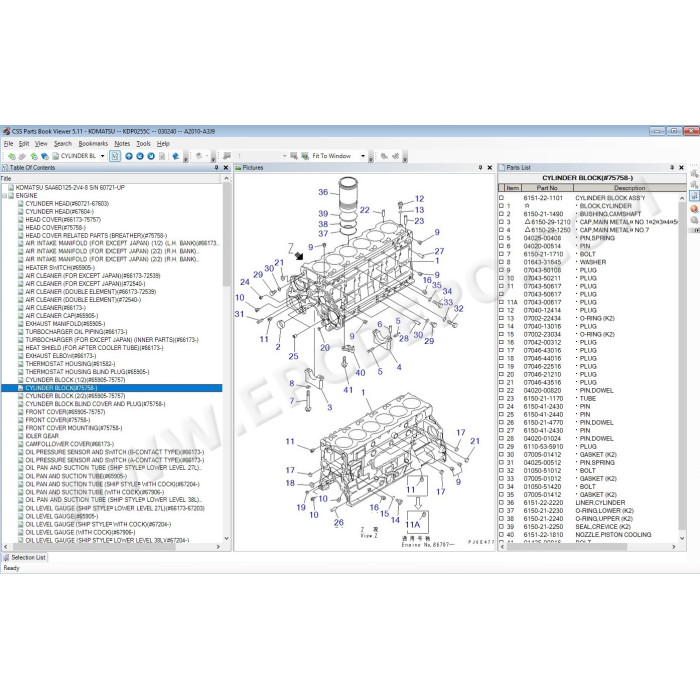Image resolution: width=700 pixels, height=700 pixels.
Task: Select EXHAUST MANIFOLD(#65905-) tree entry
Action: 65,324
